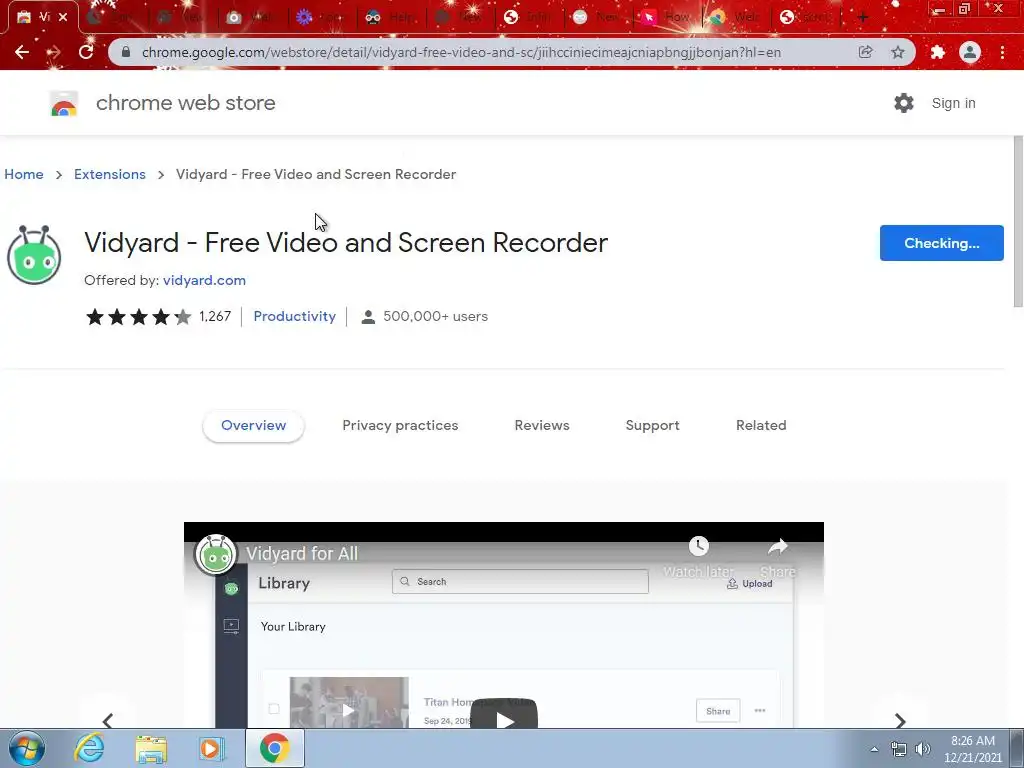This screenshot has width=1024, height=768.
Task: Open the Extensions puzzle icon
Action: [938, 52]
